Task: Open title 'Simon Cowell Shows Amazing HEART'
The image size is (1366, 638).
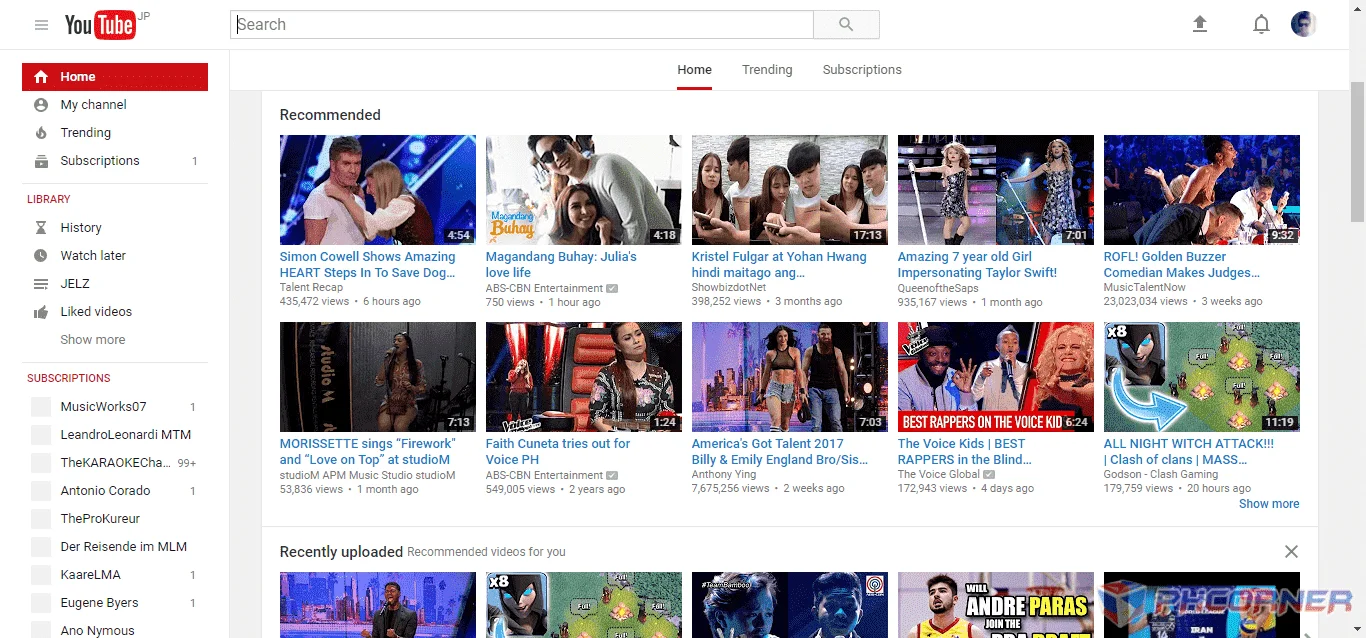Action: (368, 265)
